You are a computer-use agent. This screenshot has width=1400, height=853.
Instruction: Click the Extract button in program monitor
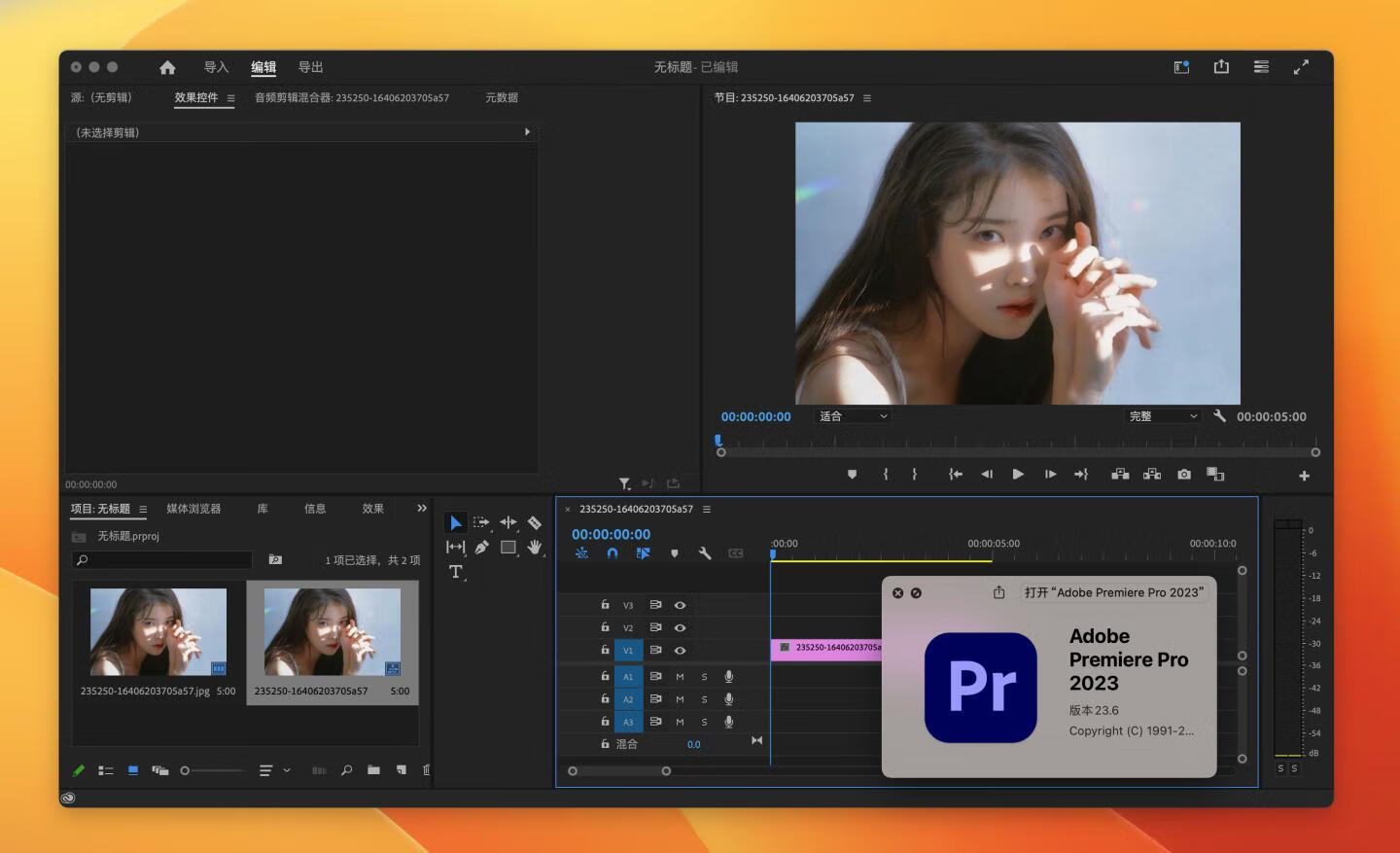pyautogui.click(x=1152, y=475)
